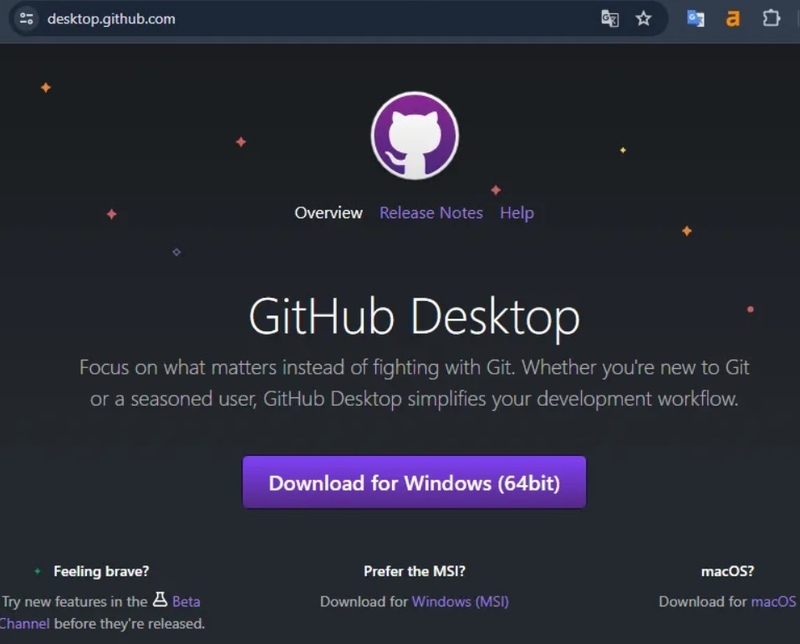The width and height of the screenshot is (800, 644).
Task: Switch to the Release Notes page
Action: (x=431, y=213)
